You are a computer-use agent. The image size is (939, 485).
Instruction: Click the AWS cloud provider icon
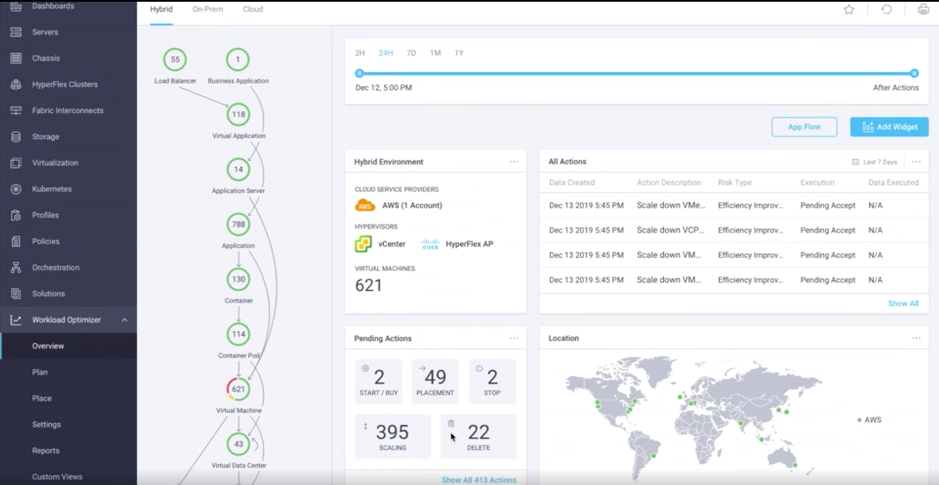(365, 205)
